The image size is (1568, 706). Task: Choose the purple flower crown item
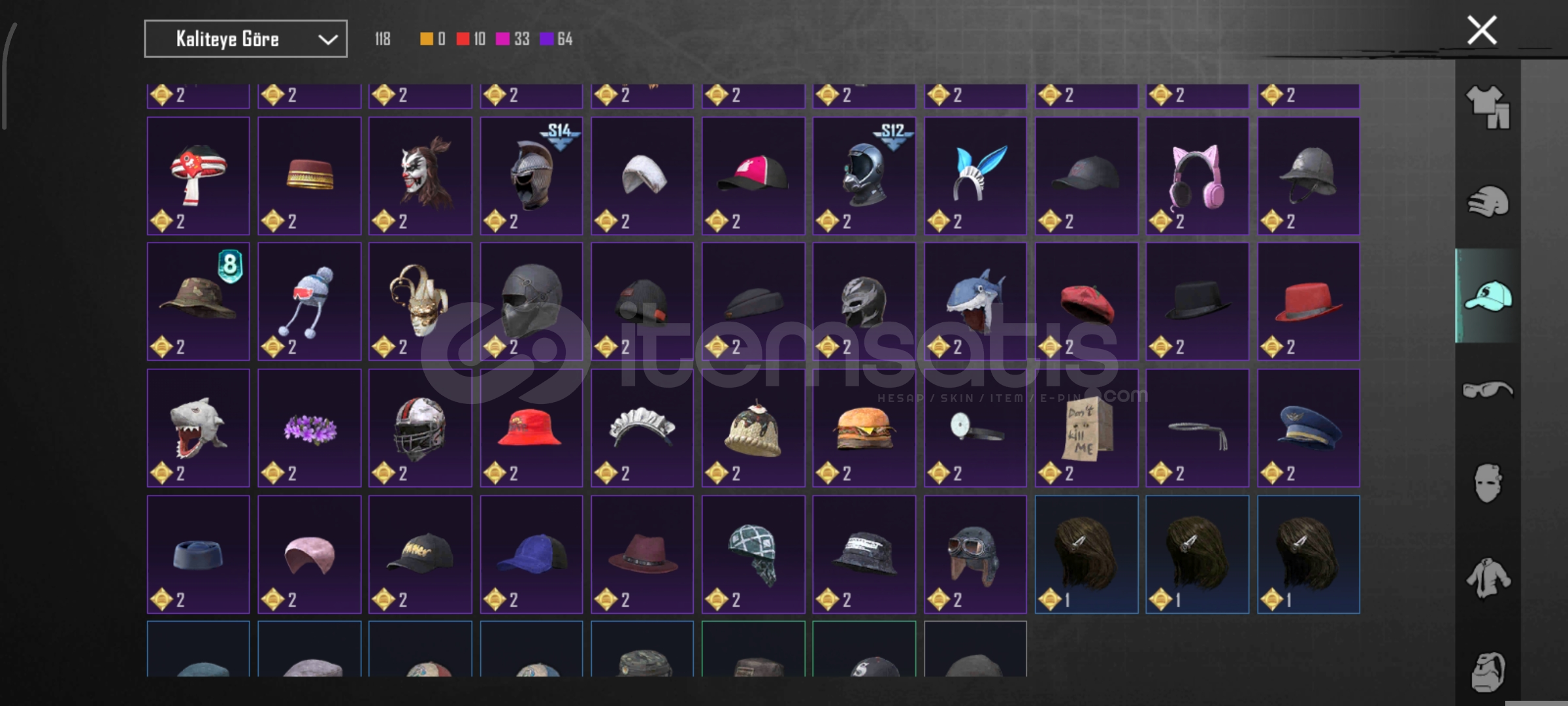(309, 428)
